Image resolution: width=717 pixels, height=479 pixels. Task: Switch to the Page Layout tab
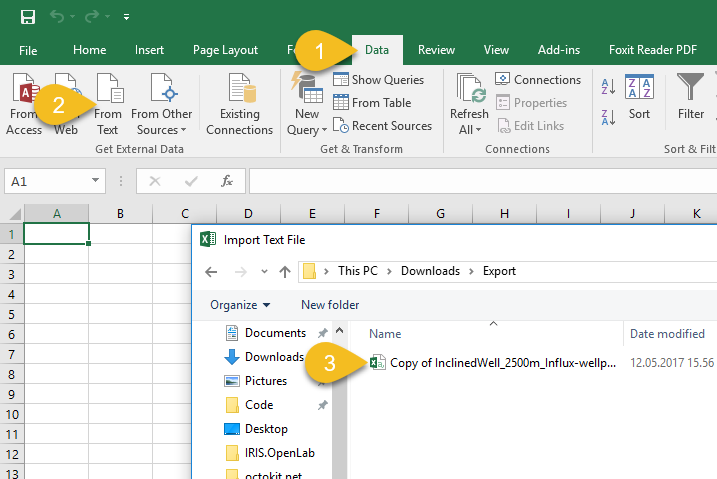click(x=225, y=50)
